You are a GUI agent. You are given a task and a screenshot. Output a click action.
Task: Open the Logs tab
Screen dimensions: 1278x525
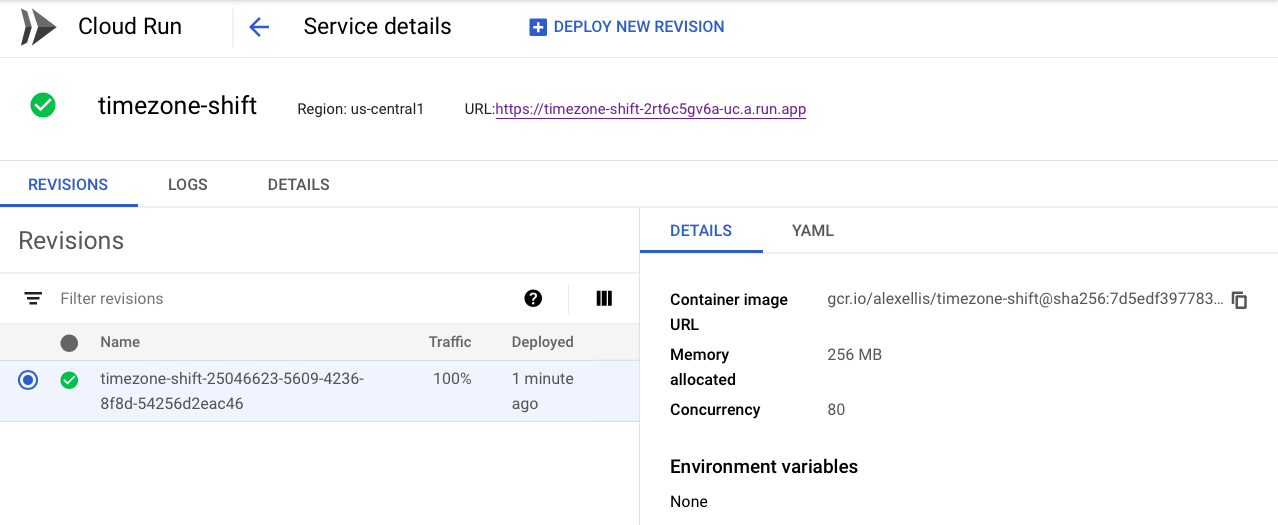tap(188, 185)
